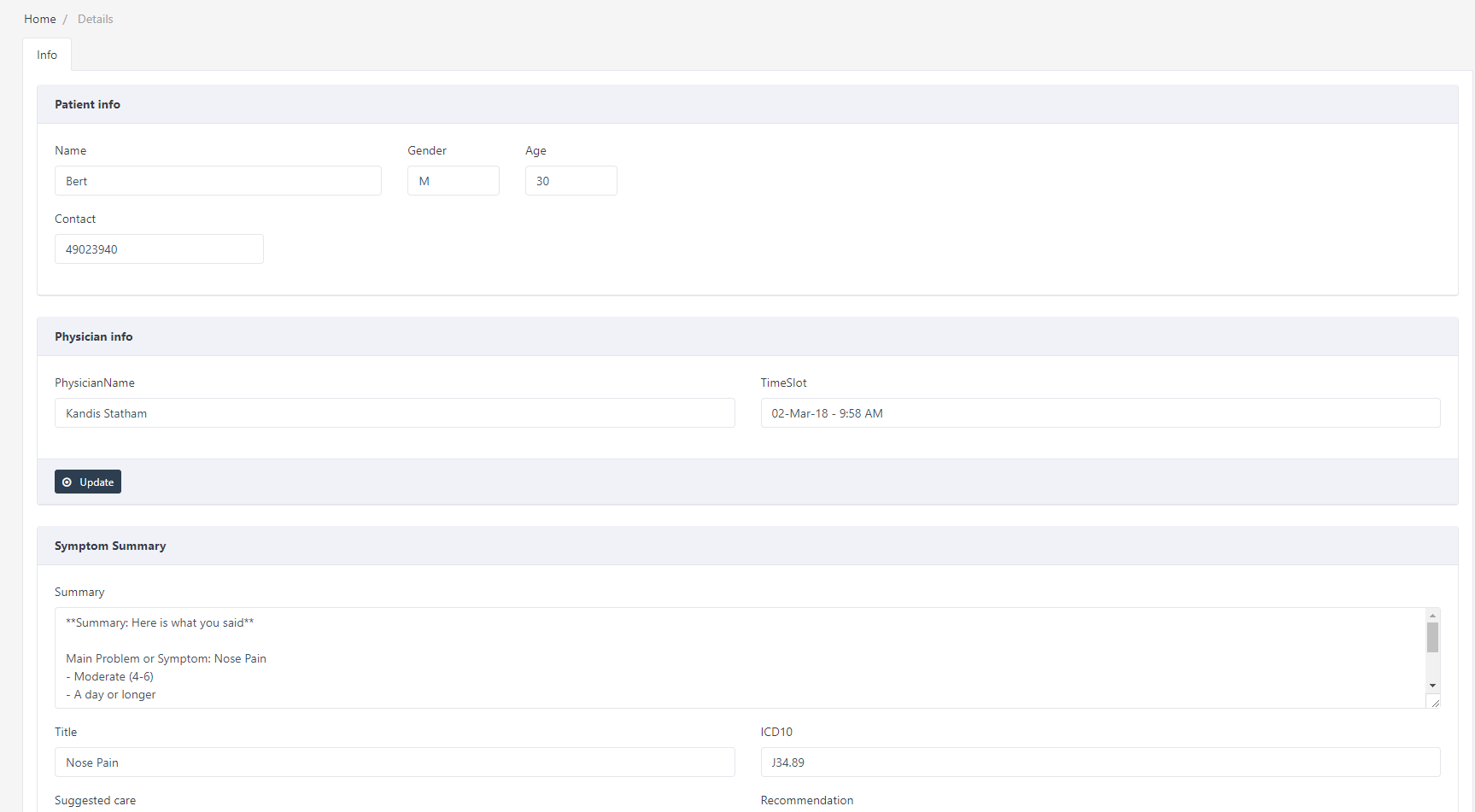This screenshot has width=1475, height=812.
Task: Click the TimeSlot label
Action: coord(783,383)
